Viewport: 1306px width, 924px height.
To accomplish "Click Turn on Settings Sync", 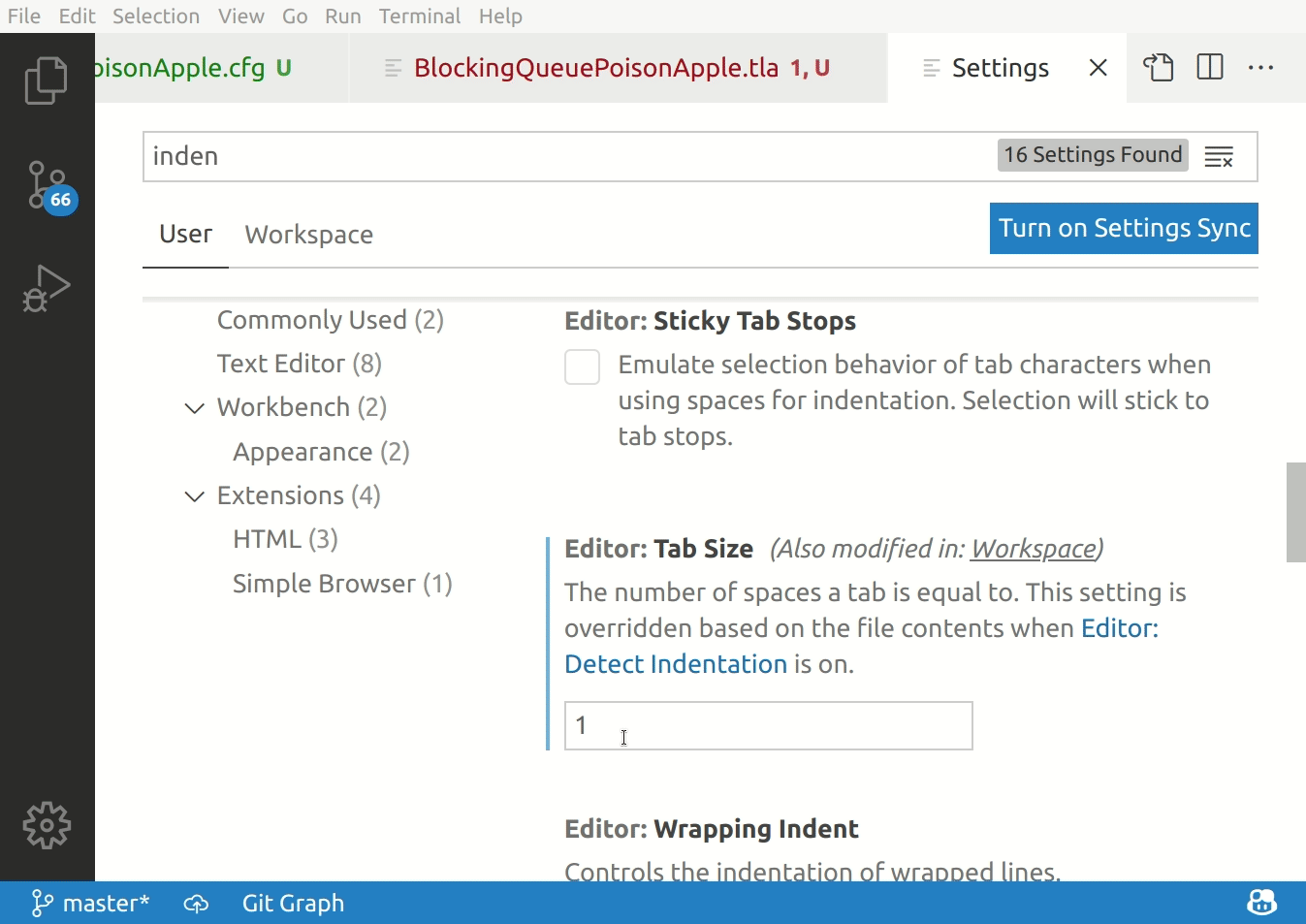I will pos(1123,228).
